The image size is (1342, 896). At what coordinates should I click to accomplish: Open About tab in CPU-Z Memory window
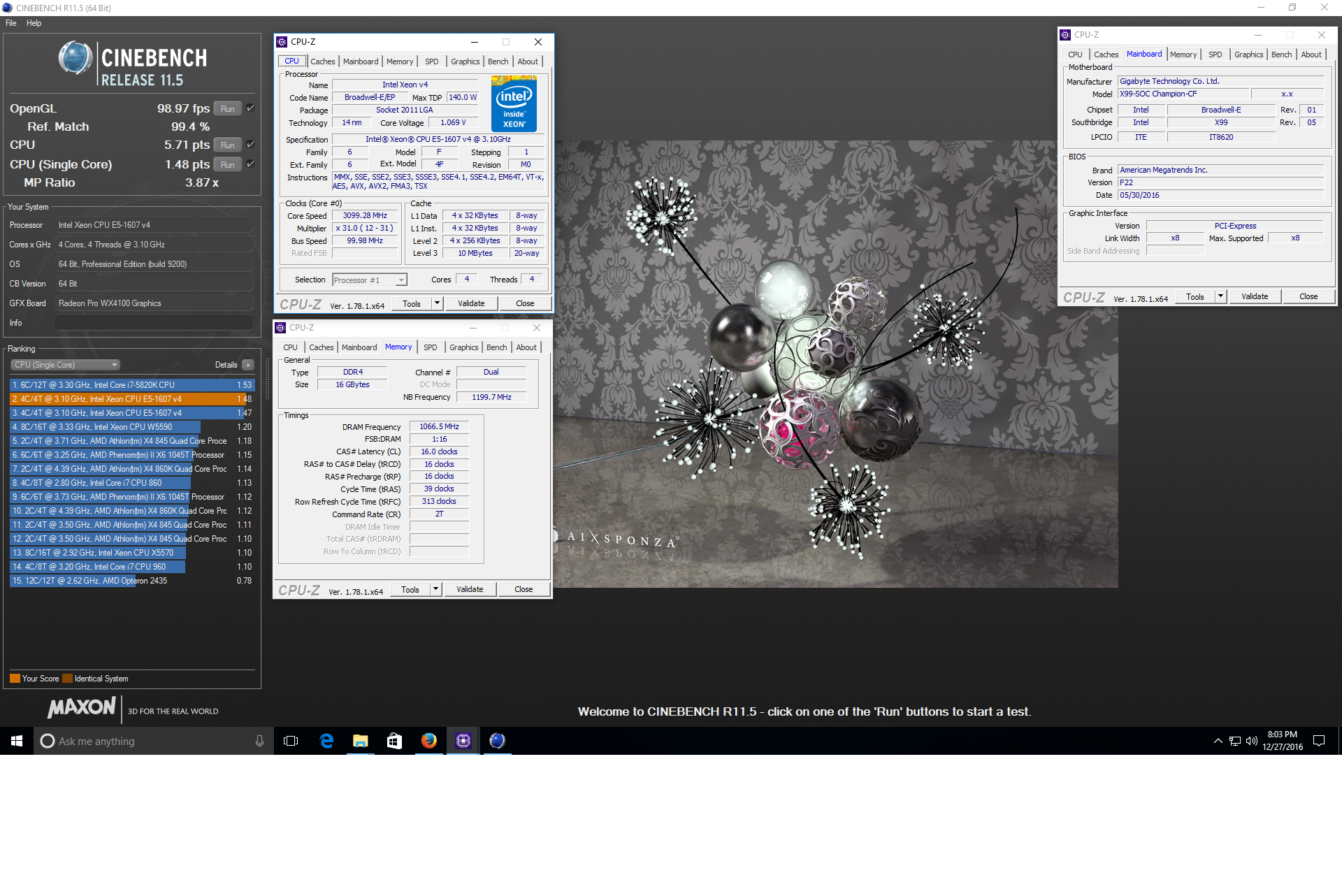[526, 347]
